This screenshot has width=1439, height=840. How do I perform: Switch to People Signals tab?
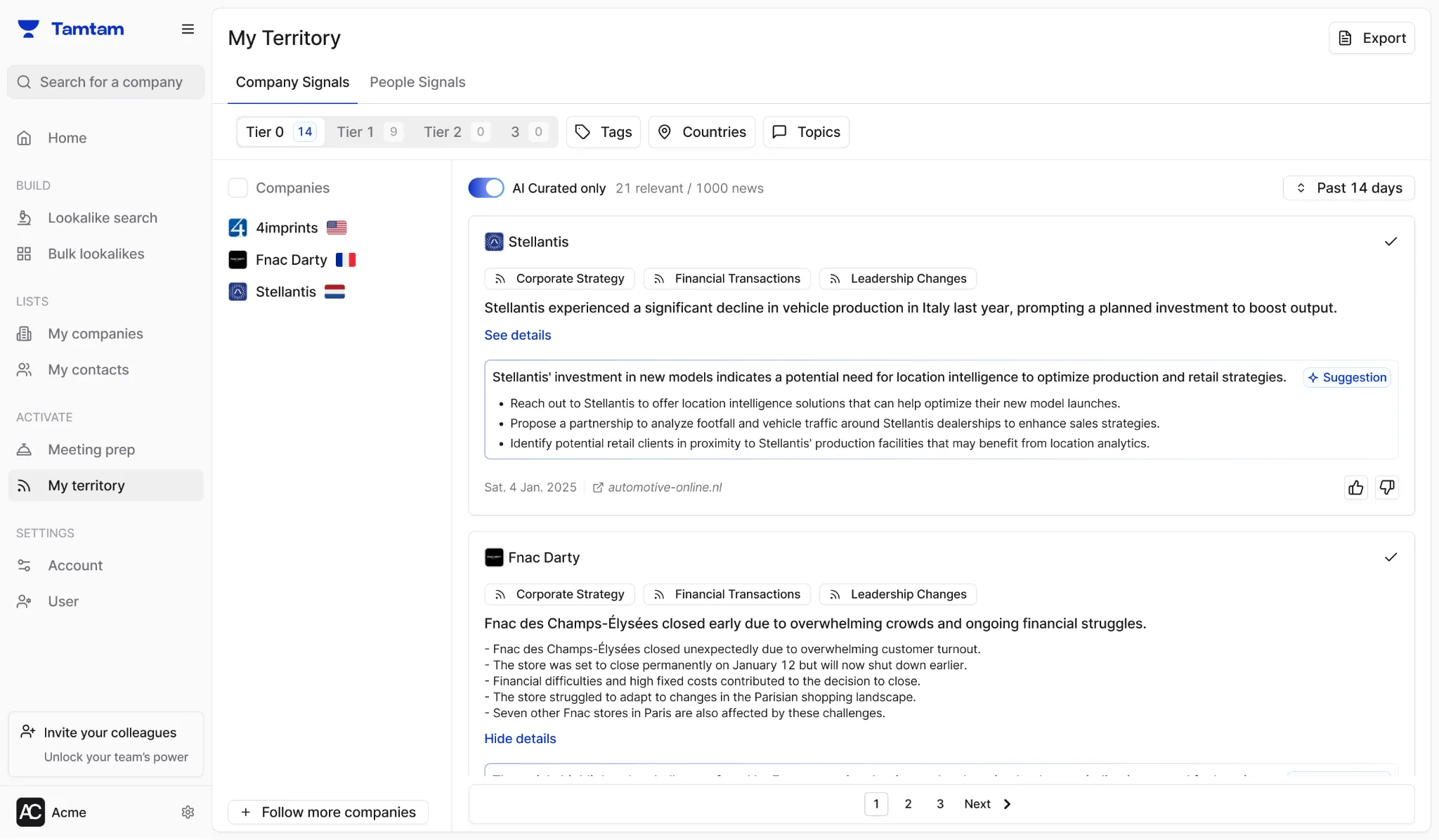click(417, 82)
